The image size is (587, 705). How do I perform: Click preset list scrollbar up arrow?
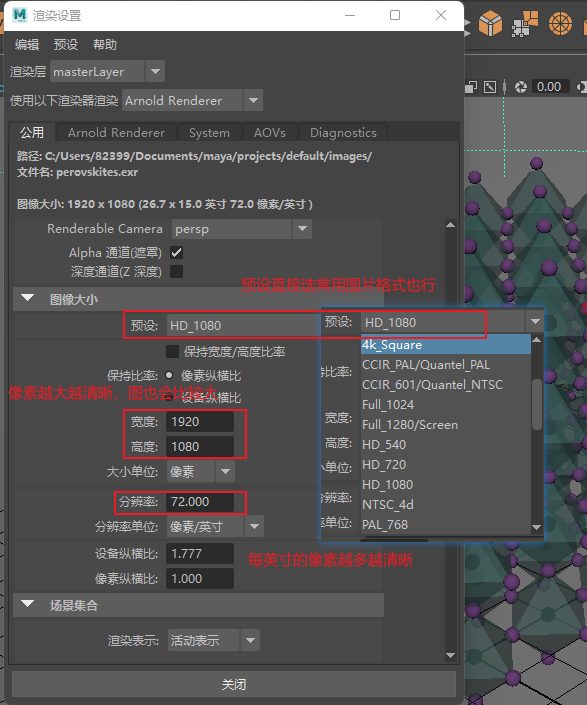pyautogui.click(x=536, y=339)
